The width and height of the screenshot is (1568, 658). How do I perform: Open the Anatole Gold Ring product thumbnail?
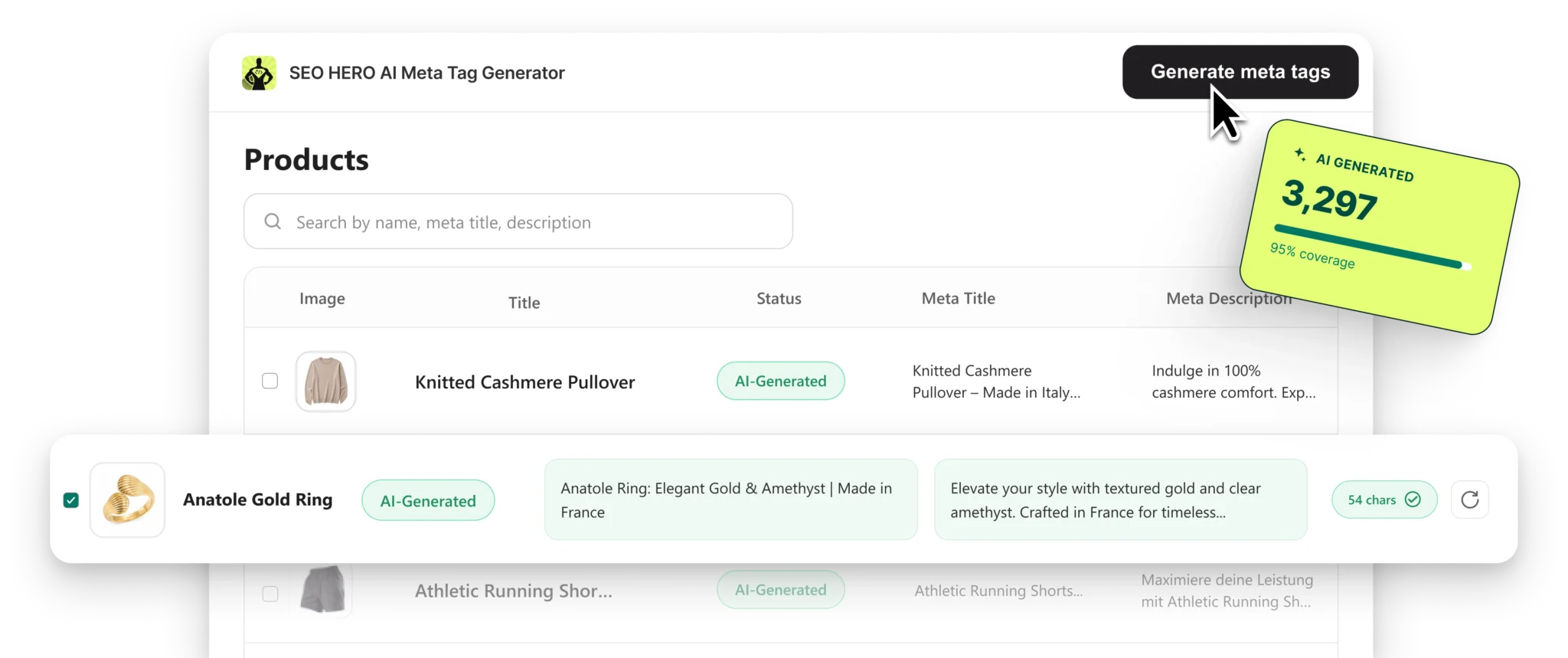(127, 499)
